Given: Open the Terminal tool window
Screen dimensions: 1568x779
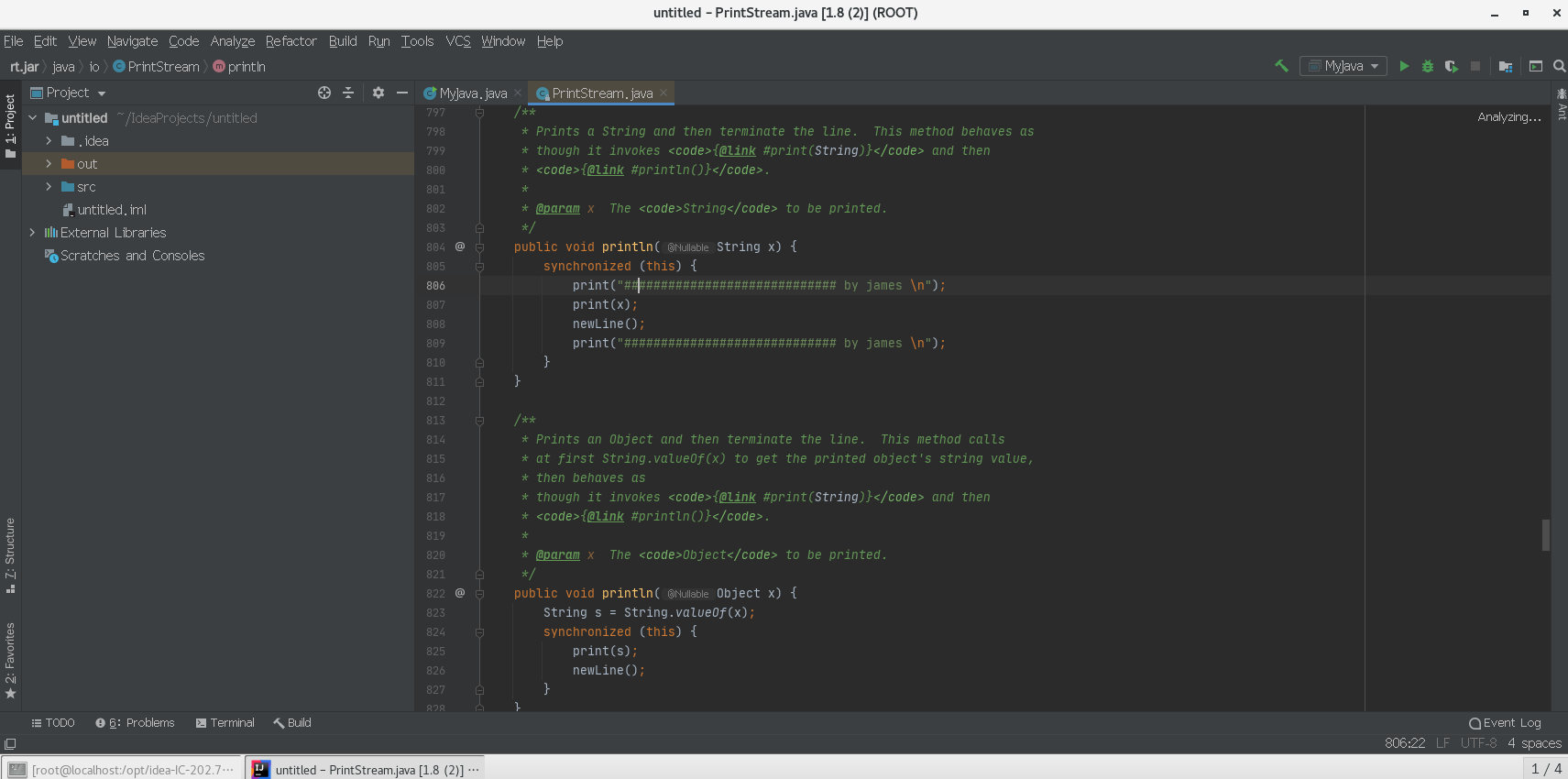Looking at the screenshot, I should pos(225,723).
